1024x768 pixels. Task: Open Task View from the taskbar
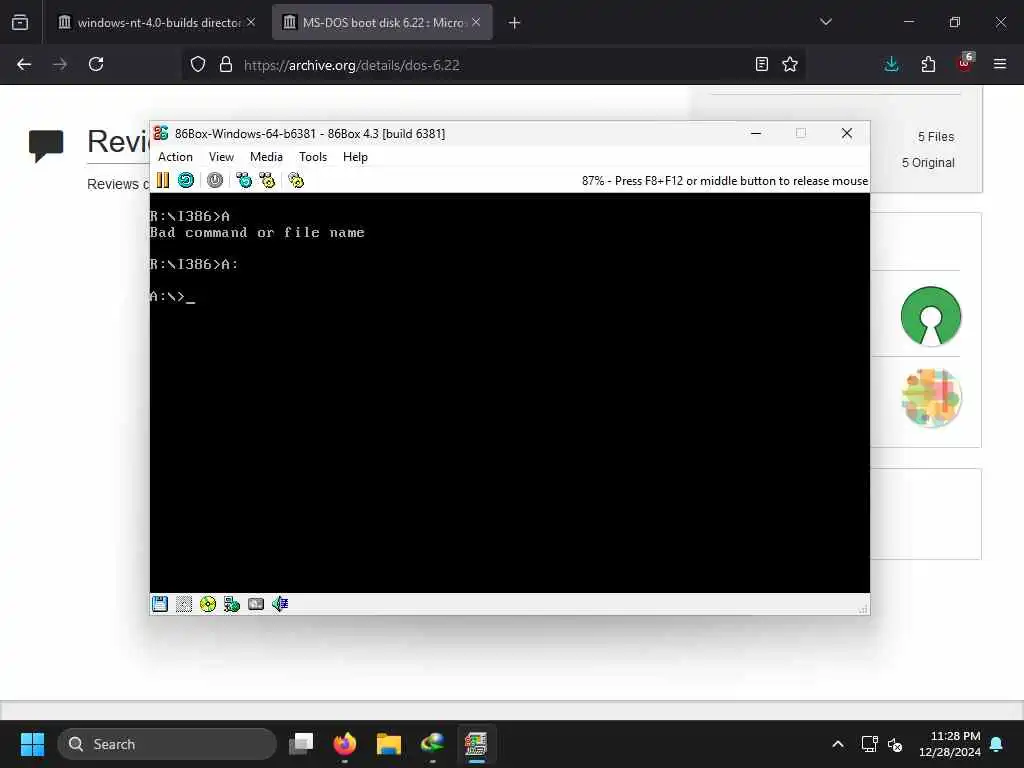click(301, 744)
